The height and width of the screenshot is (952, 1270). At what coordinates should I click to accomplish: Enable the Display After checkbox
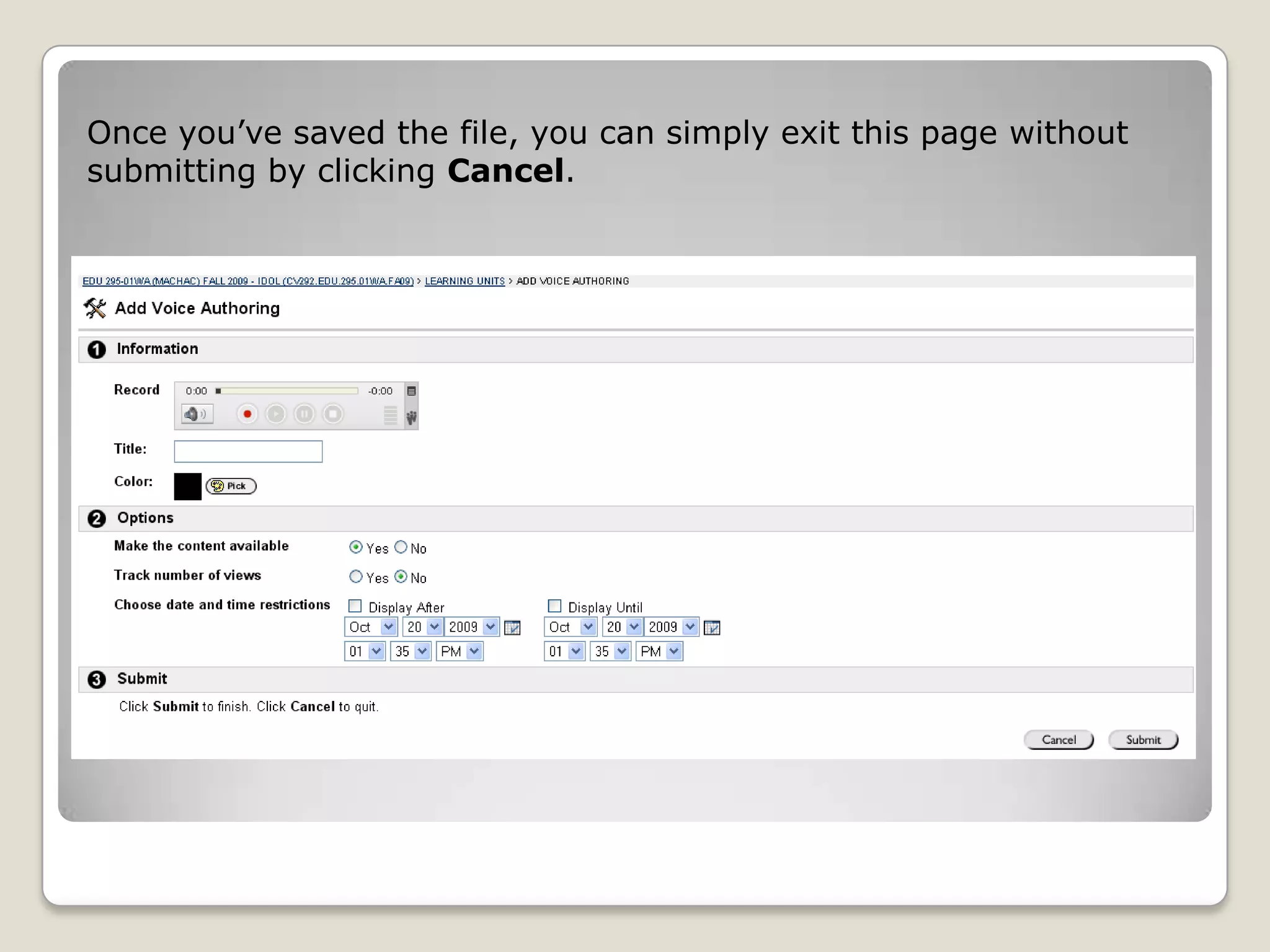[355, 606]
